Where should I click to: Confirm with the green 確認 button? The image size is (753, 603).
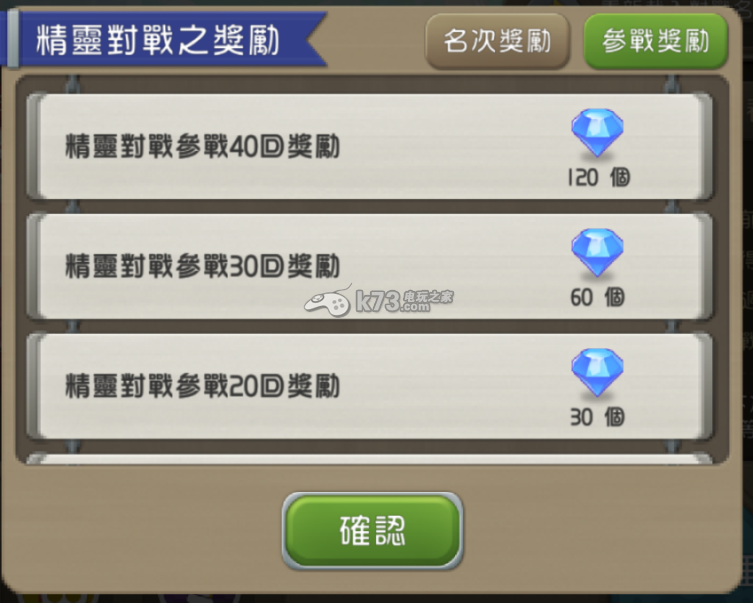[x=373, y=531]
